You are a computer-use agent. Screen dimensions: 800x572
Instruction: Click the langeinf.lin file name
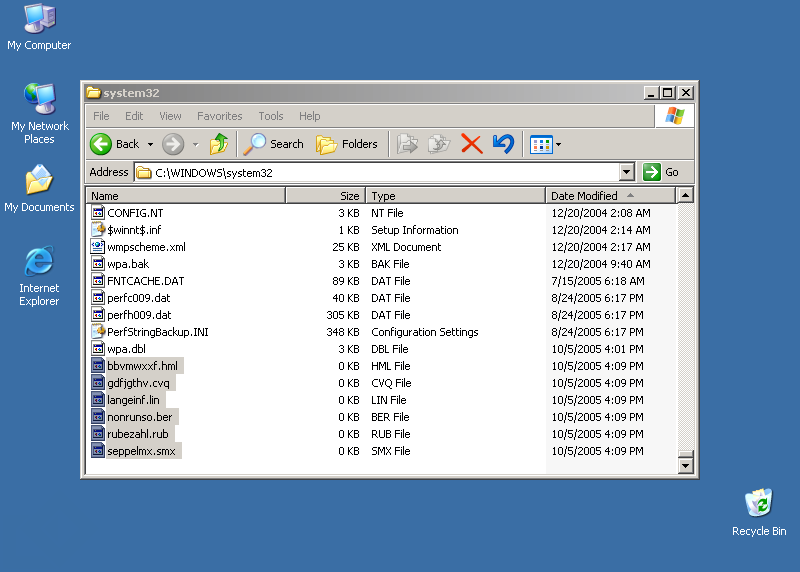tap(133, 400)
